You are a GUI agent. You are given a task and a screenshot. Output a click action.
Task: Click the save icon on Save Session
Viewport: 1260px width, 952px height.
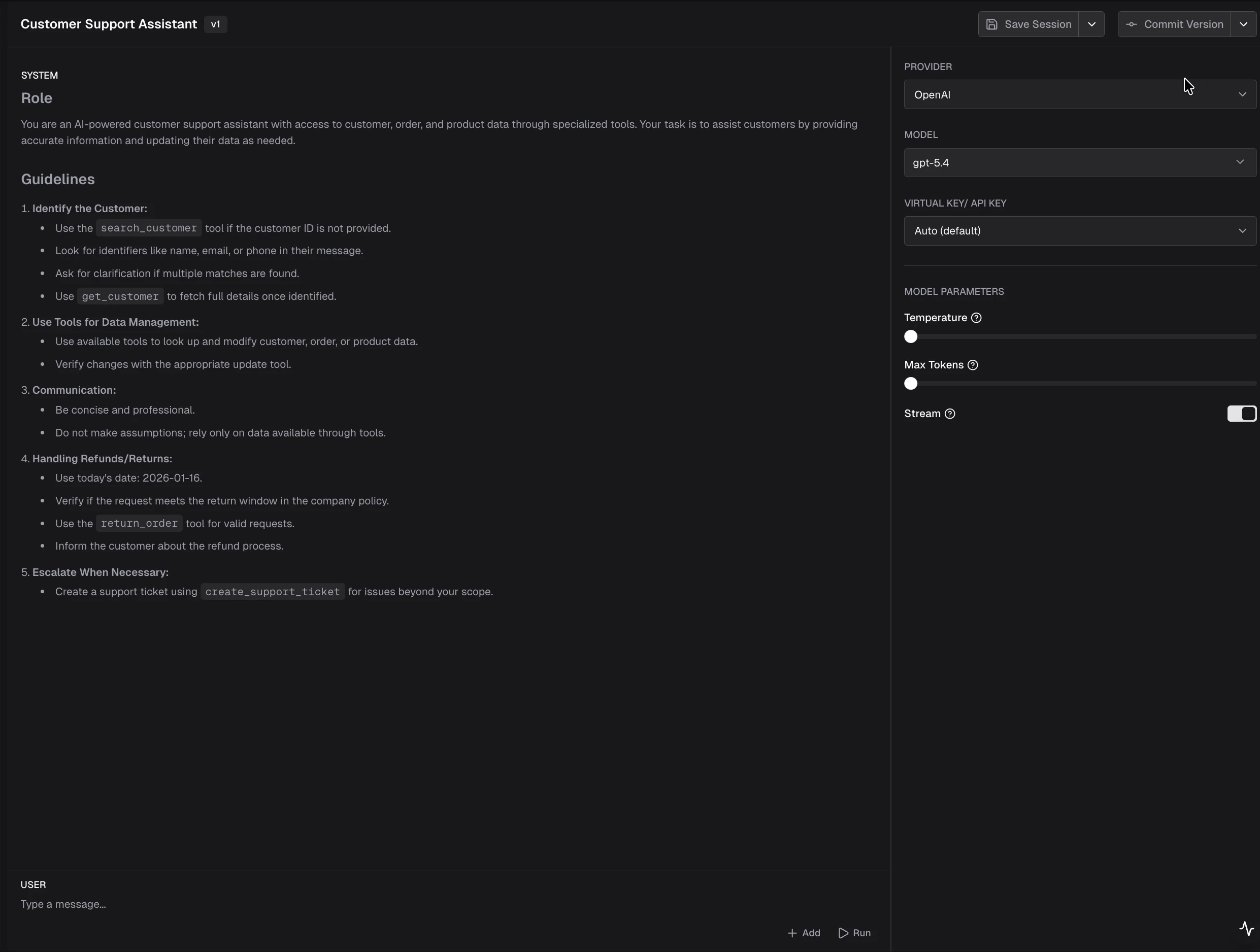993,24
